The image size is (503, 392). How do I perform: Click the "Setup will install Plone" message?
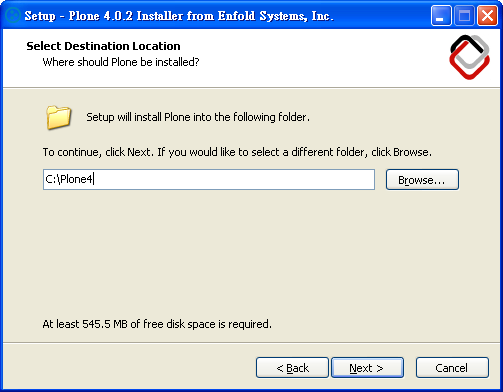point(198,117)
